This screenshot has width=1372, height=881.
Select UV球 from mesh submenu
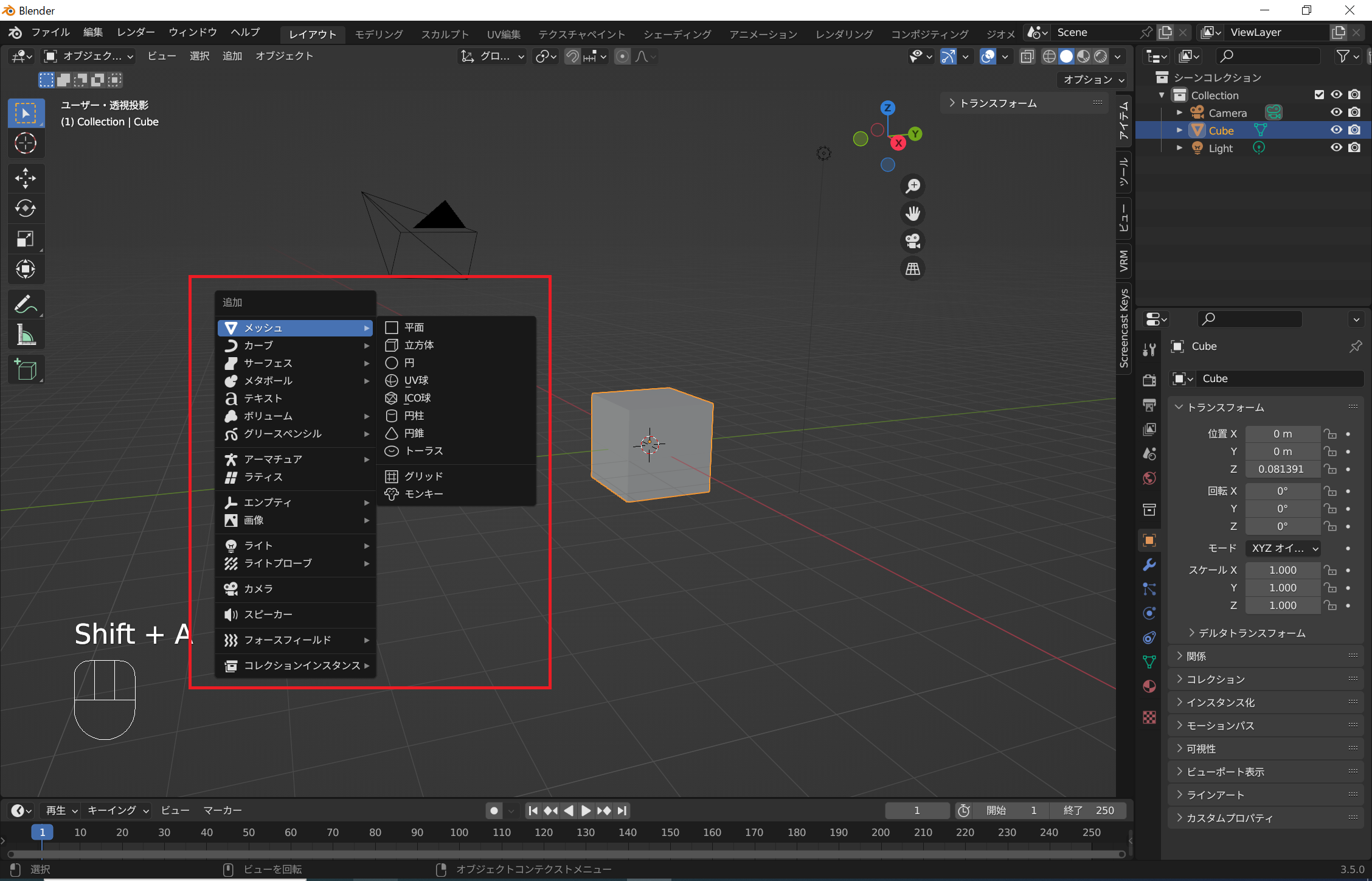[416, 380]
